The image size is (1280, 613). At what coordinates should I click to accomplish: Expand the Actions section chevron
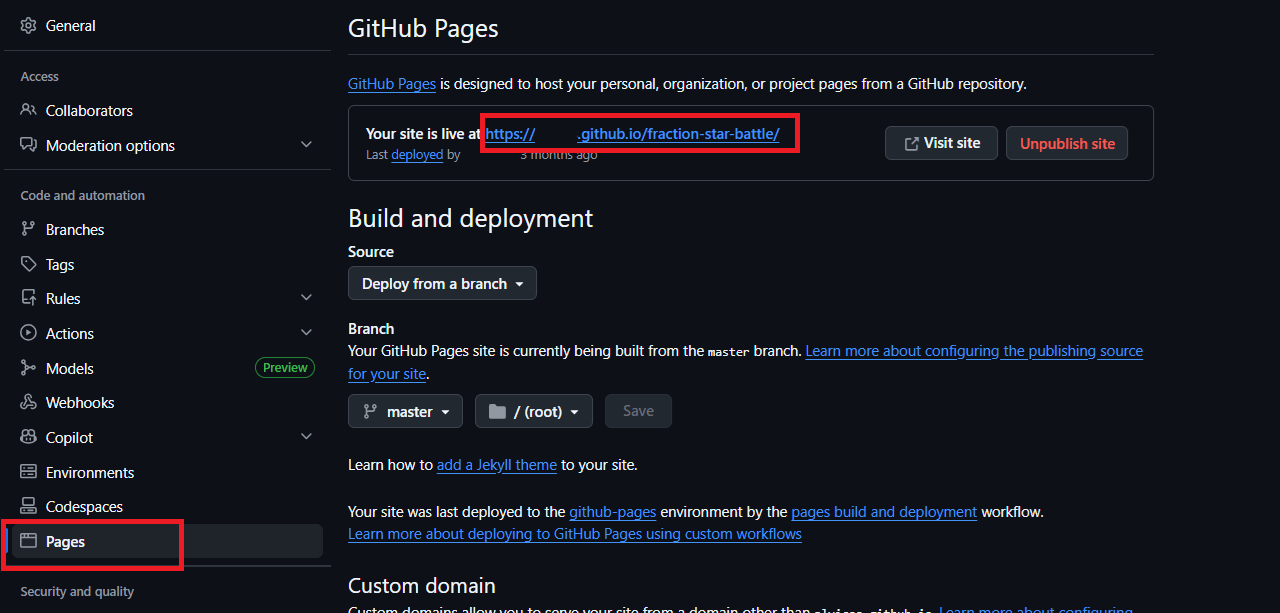tap(306, 333)
